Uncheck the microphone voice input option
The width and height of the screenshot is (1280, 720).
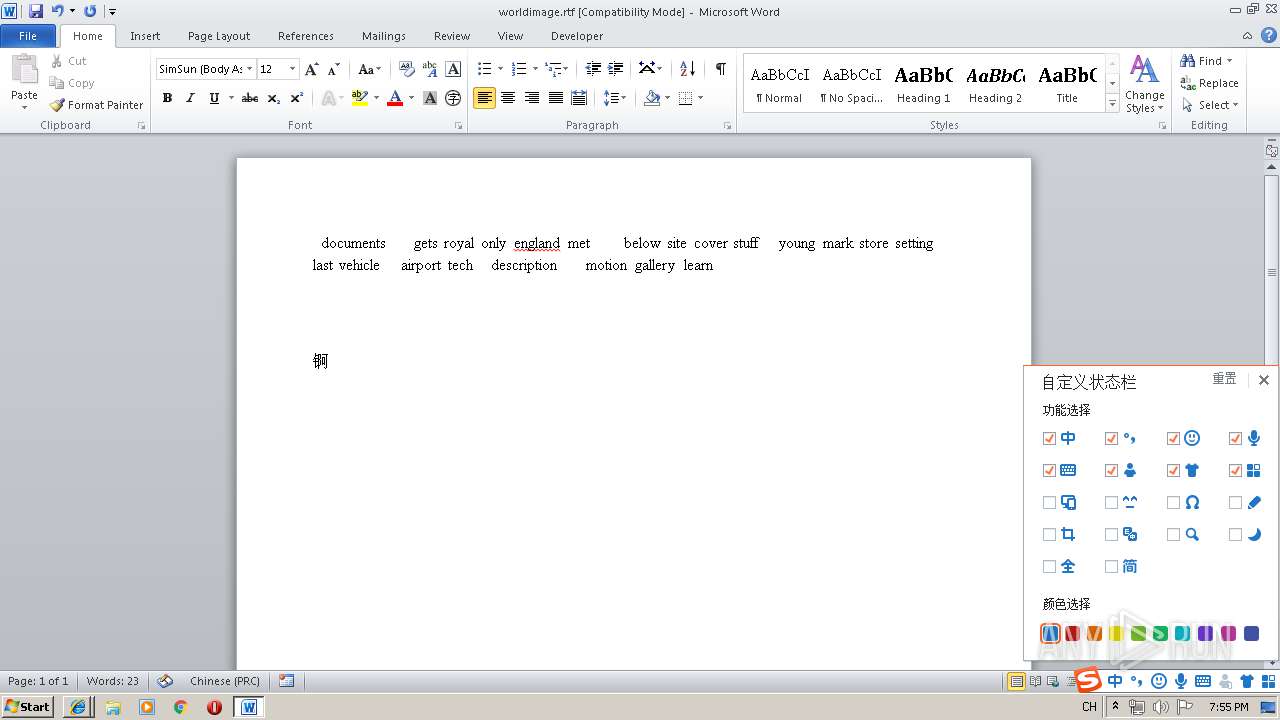click(x=1235, y=438)
